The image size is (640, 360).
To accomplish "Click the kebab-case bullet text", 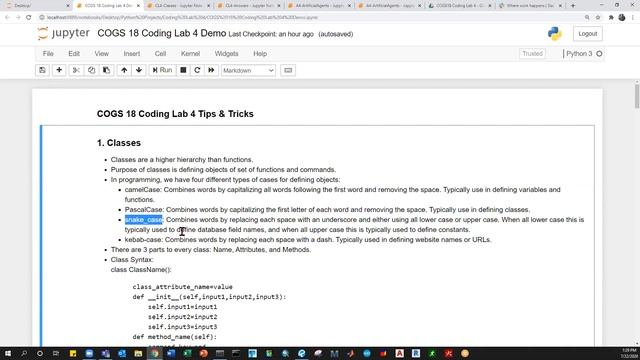I will click(x=308, y=240).
